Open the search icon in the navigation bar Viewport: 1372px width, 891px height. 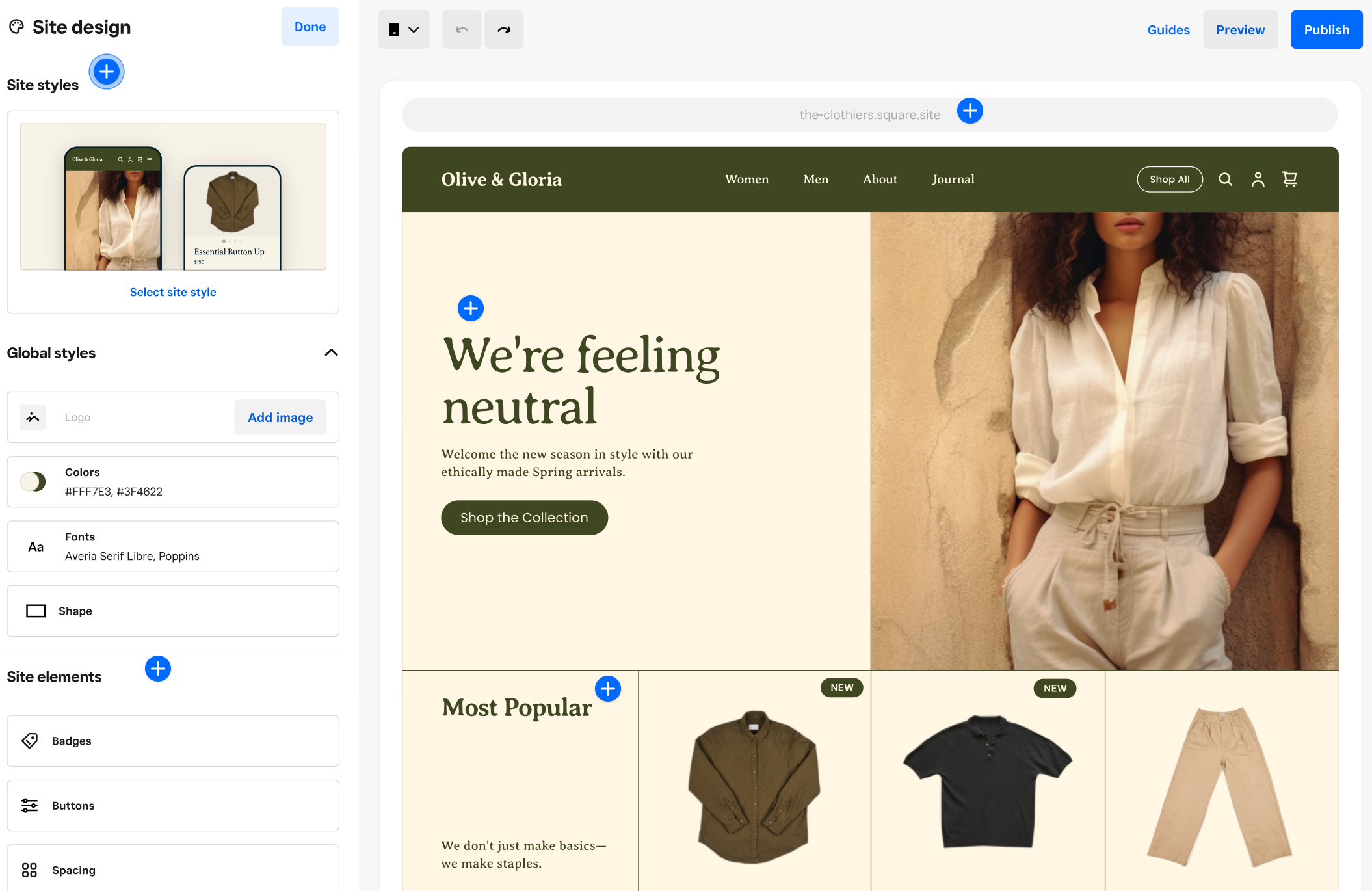(x=1225, y=179)
